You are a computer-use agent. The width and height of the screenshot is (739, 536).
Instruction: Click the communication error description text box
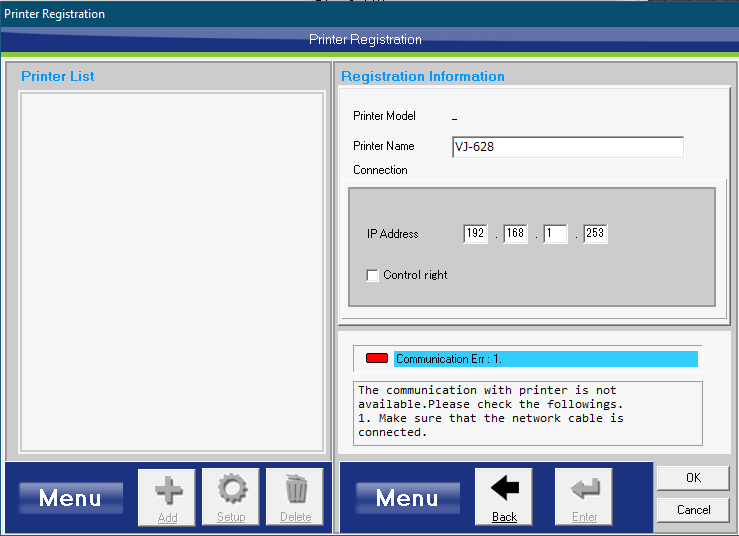pyautogui.click(x=528, y=413)
